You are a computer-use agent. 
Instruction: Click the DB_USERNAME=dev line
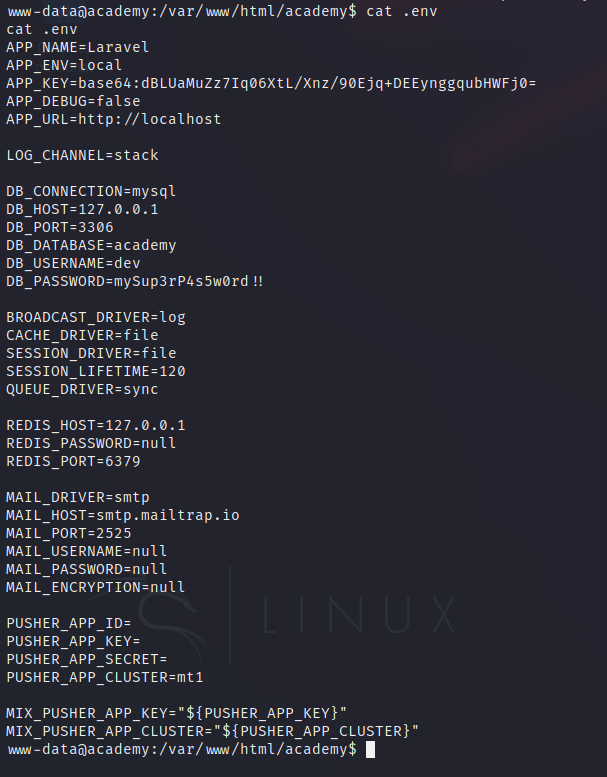[x=72, y=263]
